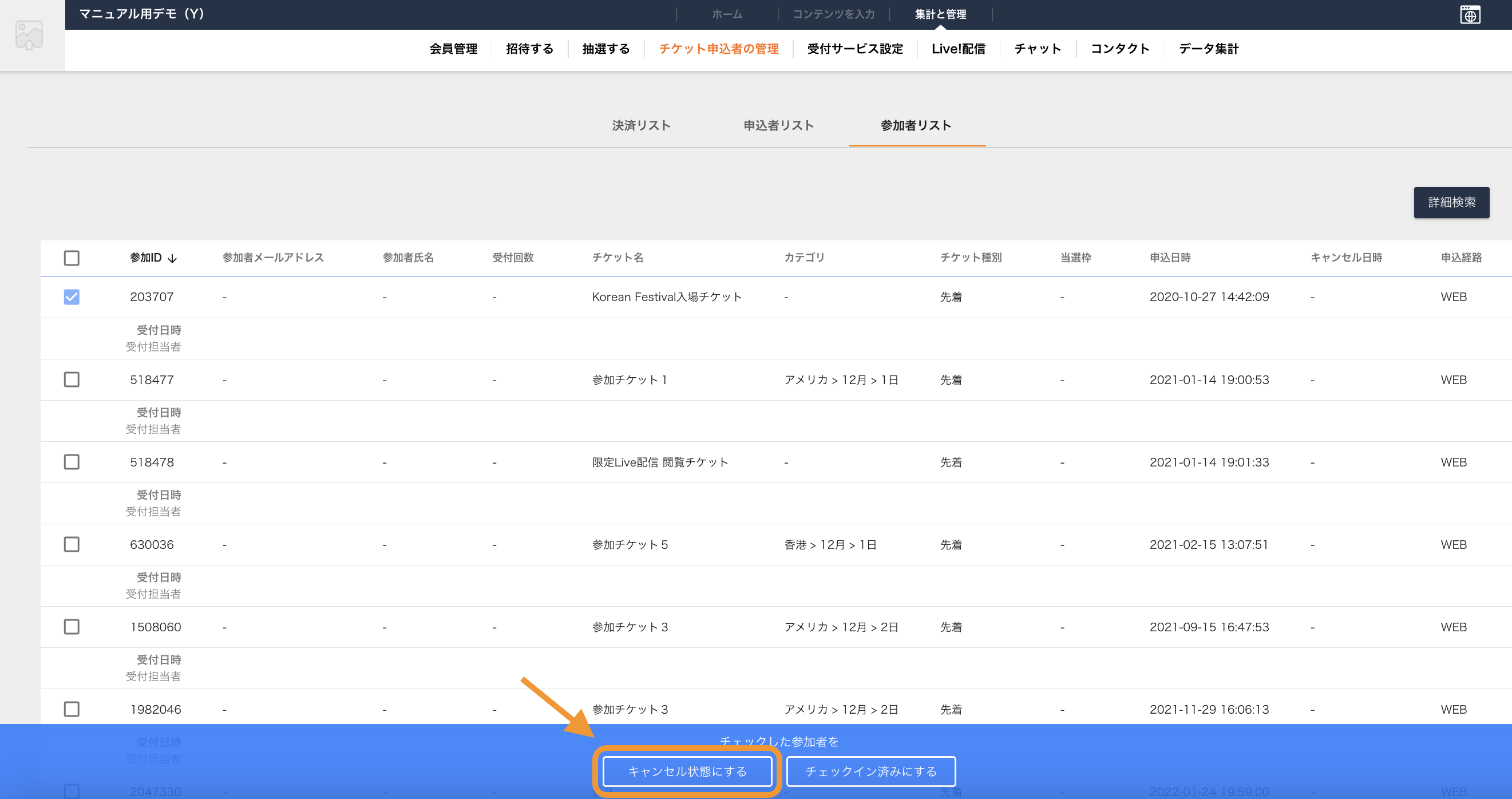Click date 2021-01-14 19:00:53
Image resolution: width=1512 pixels, height=799 pixels.
[x=1209, y=380]
